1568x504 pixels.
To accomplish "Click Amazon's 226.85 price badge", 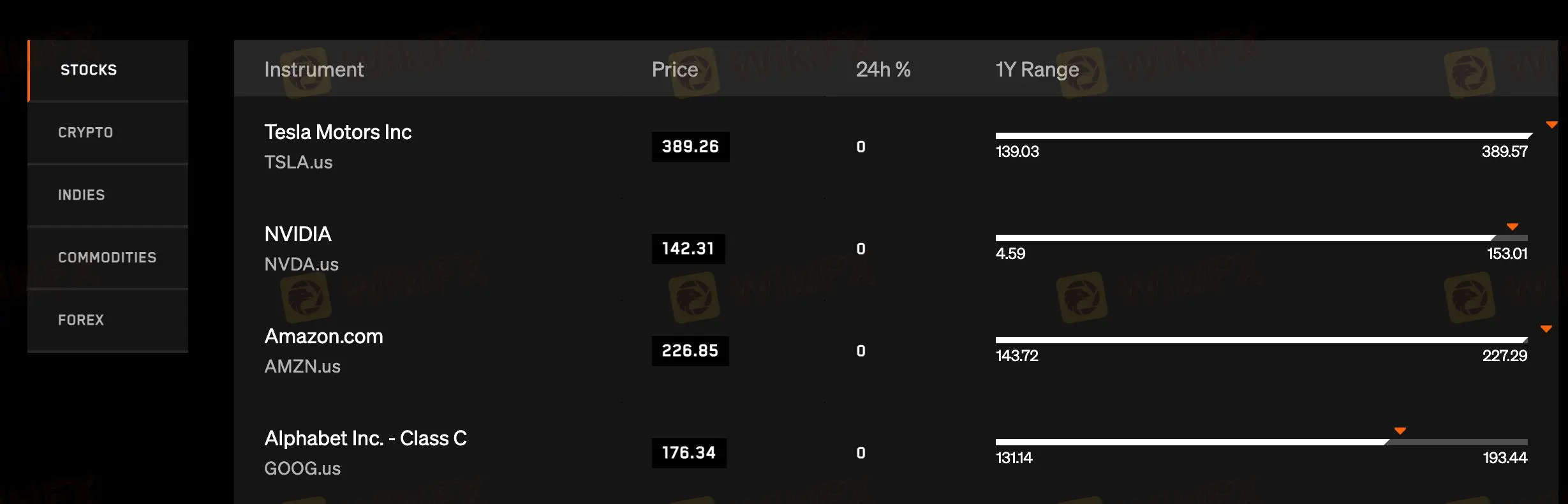I will 690,351.
